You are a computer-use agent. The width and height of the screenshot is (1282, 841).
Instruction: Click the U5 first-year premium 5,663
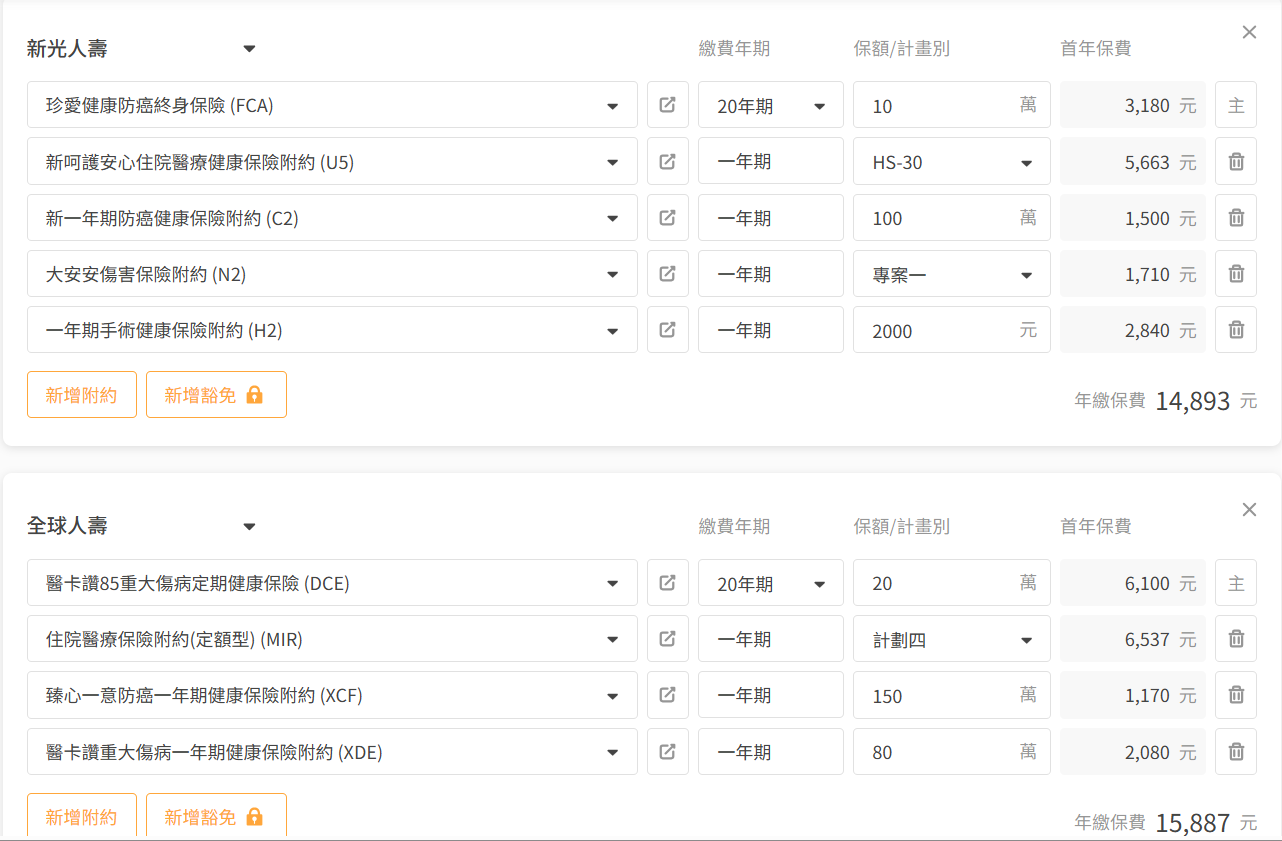point(1133,161)
